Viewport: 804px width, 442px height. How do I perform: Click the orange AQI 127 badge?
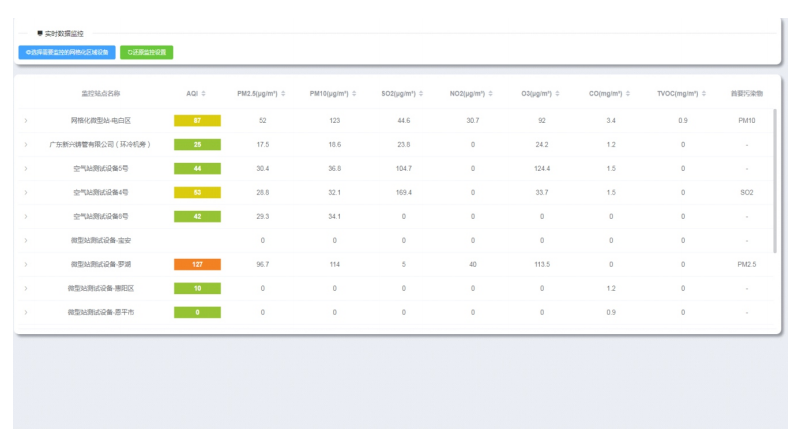tap(197, 265)
